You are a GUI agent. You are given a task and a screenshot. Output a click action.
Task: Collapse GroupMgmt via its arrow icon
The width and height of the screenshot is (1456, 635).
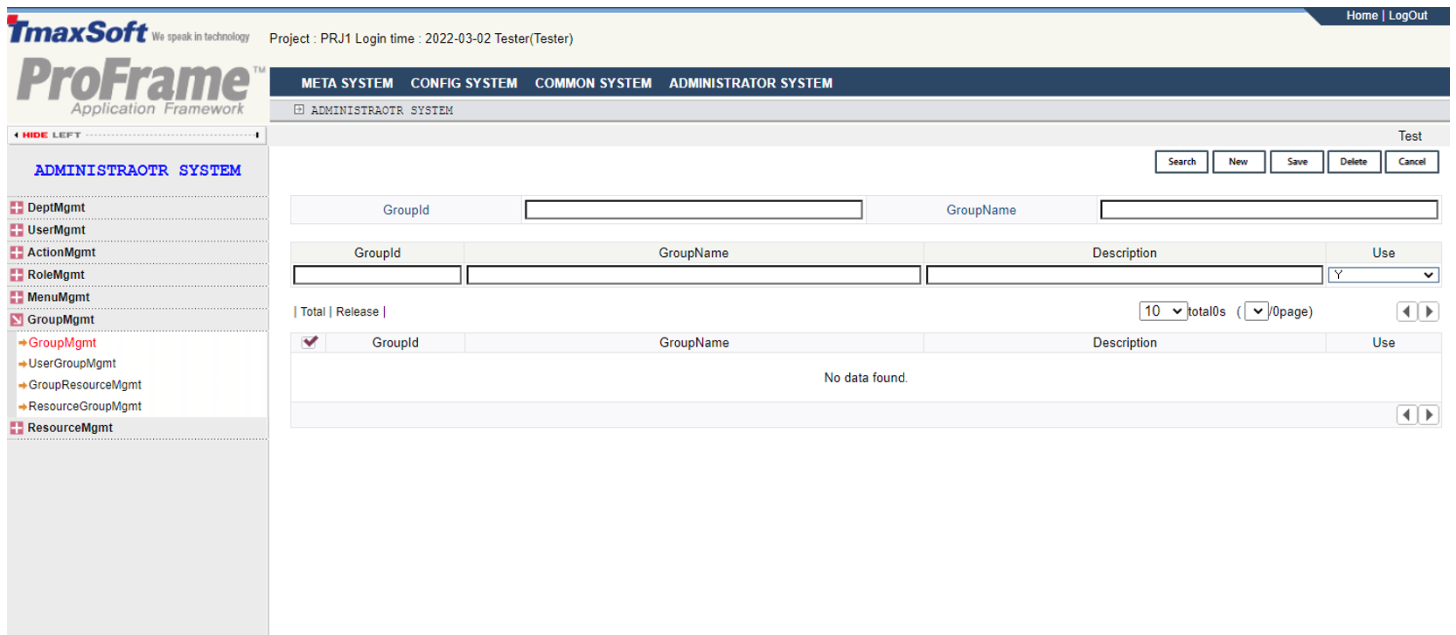pyautogui.click(x=15, y=318)
